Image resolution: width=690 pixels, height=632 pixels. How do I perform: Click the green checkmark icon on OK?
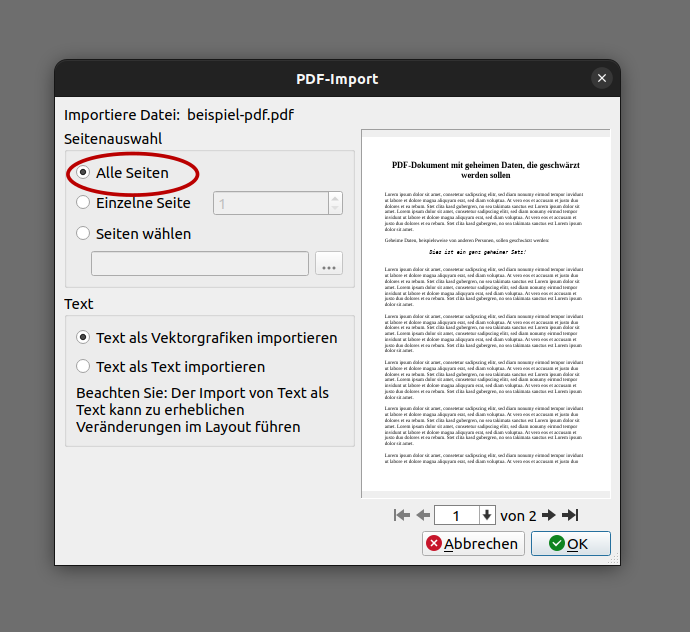(x=557, y=544)
